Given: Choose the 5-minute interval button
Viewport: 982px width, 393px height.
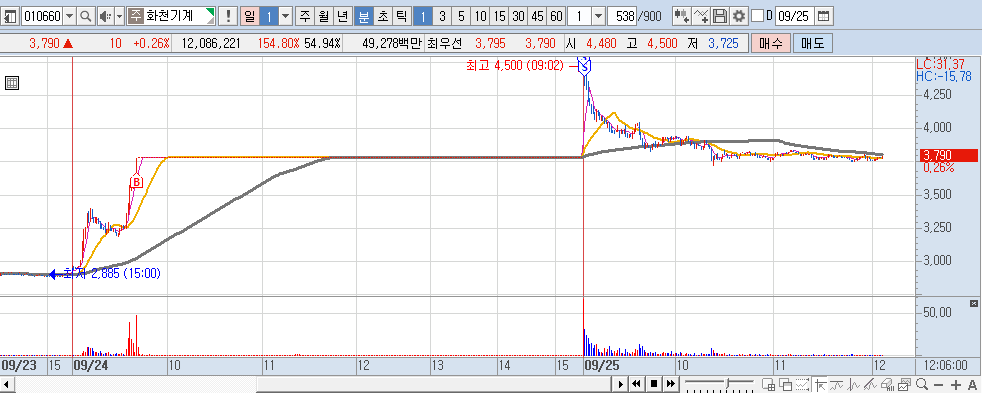Looking at the screenshot, I should click(x=462, y=16).
